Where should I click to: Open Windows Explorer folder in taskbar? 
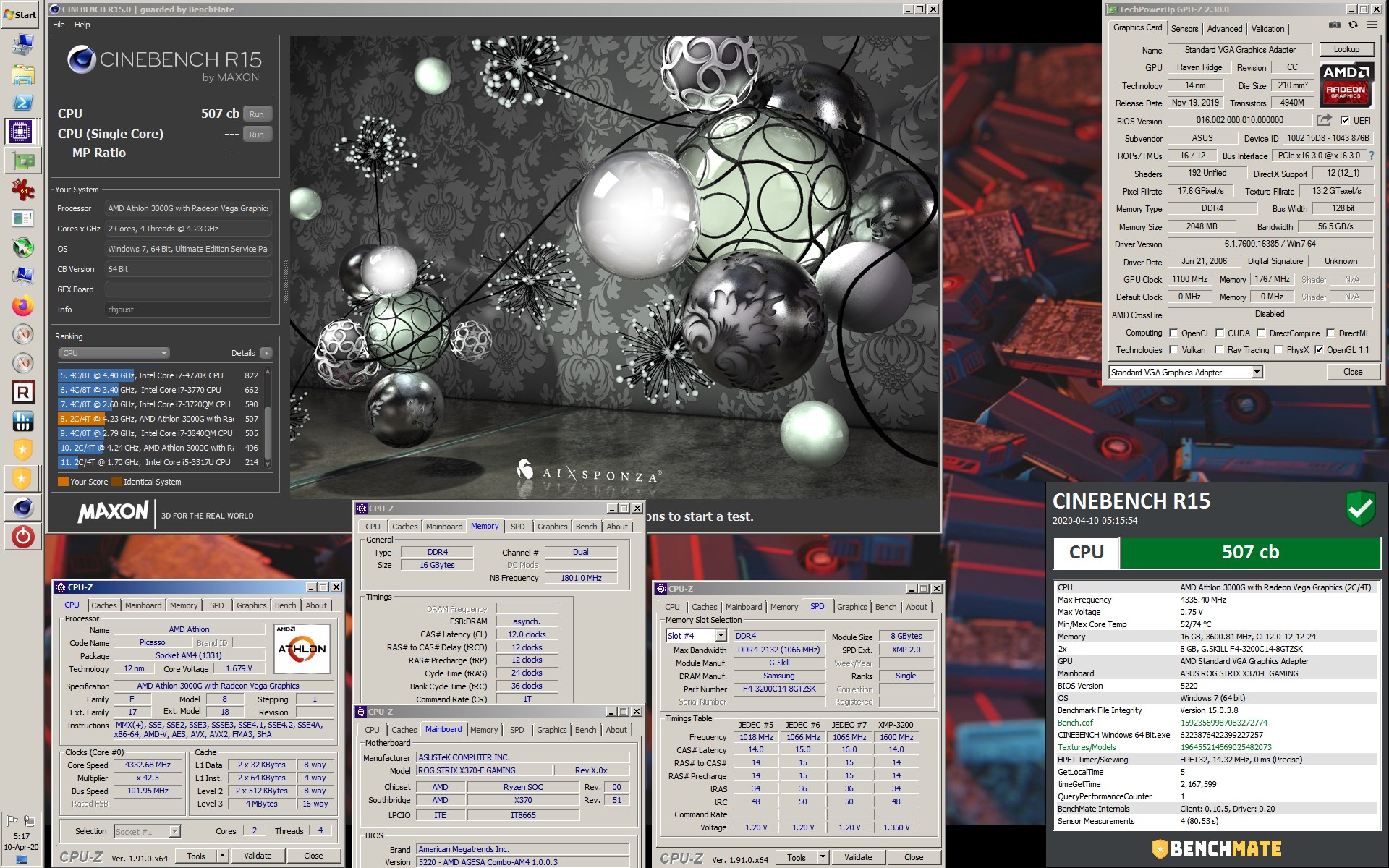pyautogui.click(x=23, y=75)
